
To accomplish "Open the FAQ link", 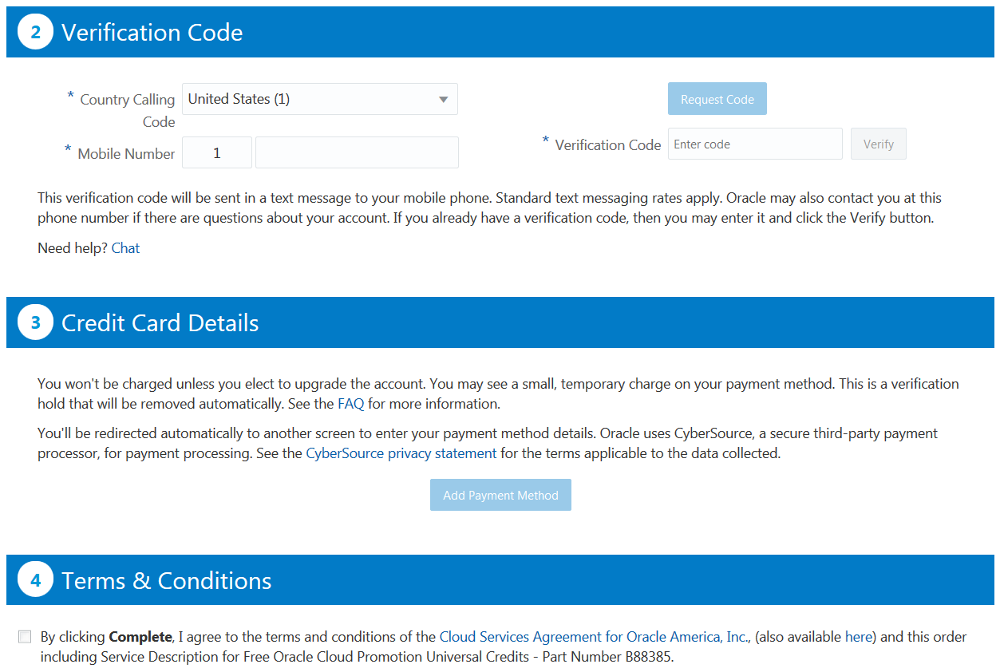I will 351,404.
